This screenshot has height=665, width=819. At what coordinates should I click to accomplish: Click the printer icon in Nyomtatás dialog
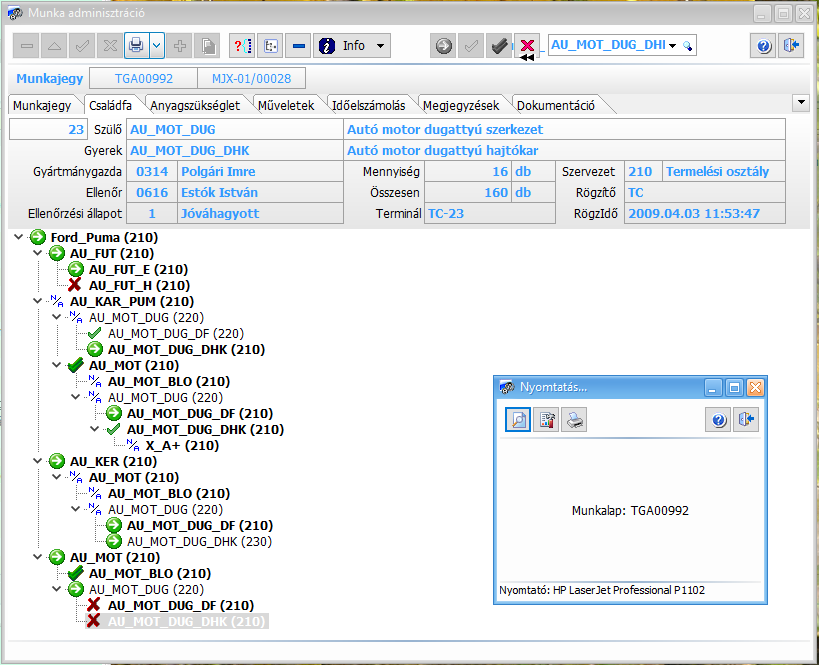click(574, 419)
